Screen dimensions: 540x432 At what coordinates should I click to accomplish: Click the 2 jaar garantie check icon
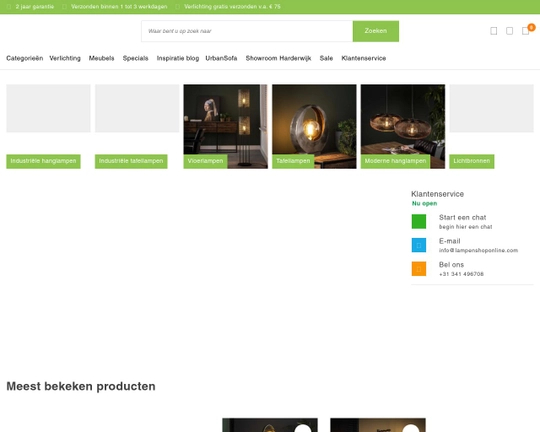pos(9,7)
